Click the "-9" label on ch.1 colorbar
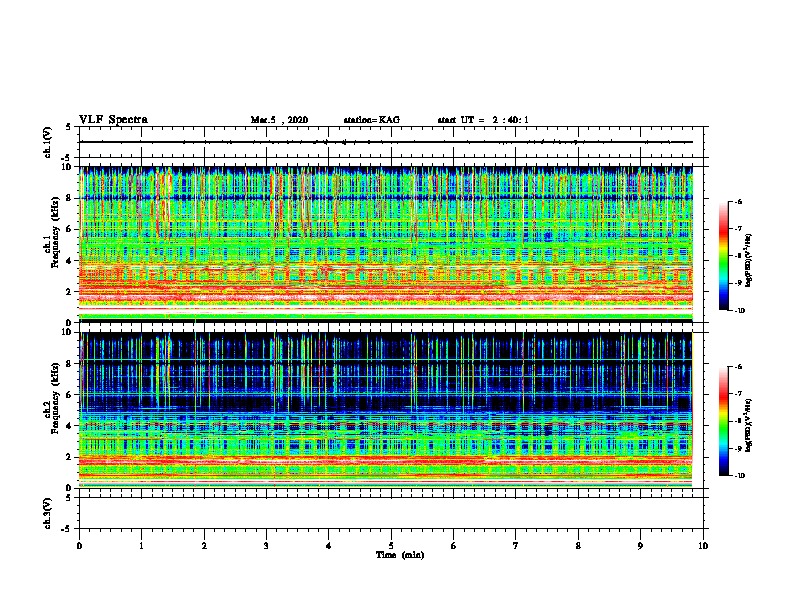792x612 pixels. pos(738,283)
